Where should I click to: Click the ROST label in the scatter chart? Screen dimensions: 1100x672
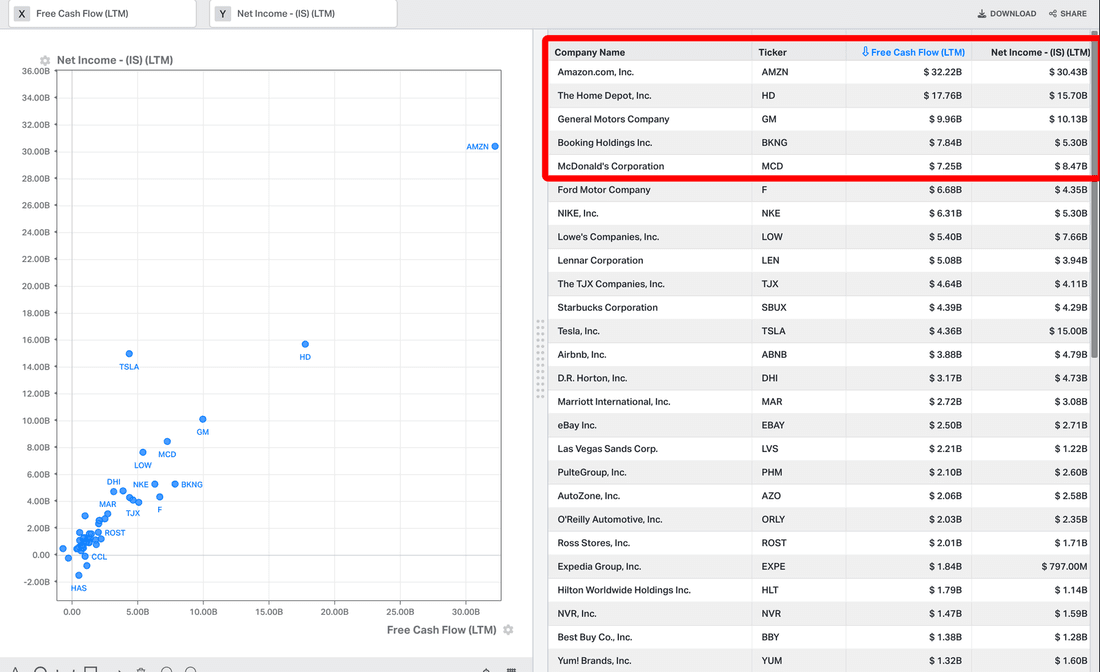(x=115, y=533)
